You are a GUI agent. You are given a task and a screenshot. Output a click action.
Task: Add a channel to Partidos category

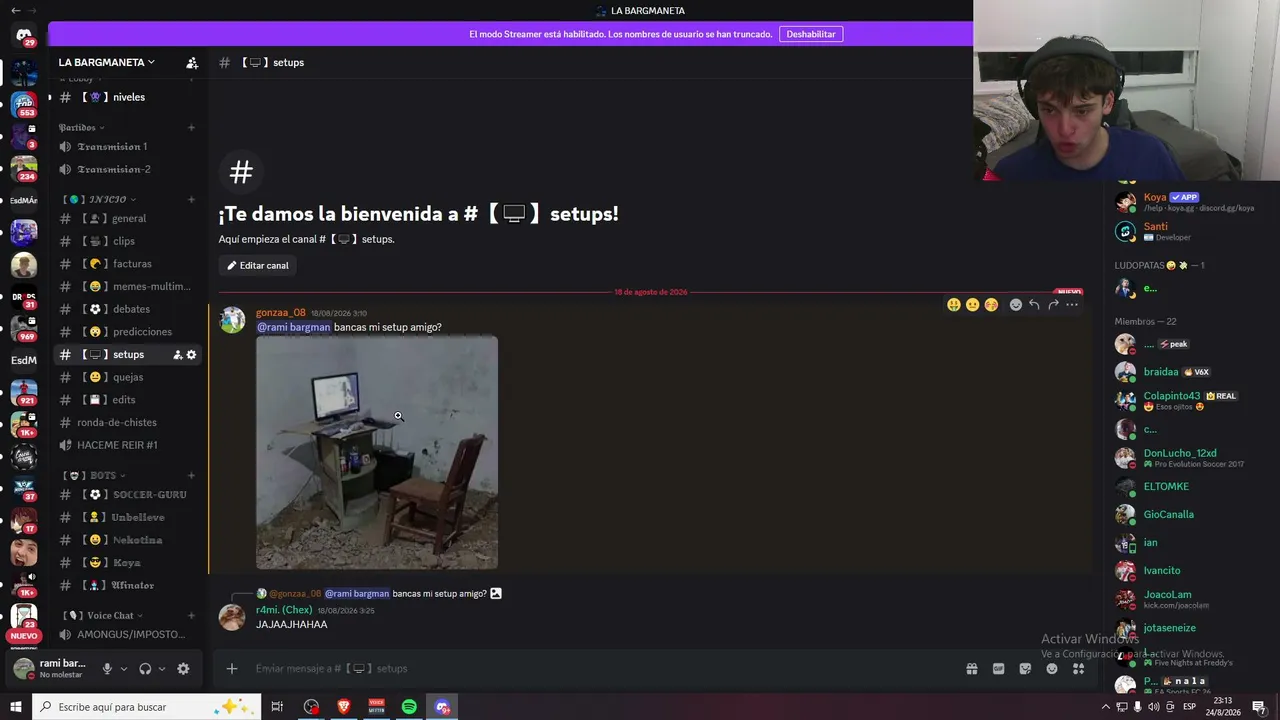click(x=191, y=128)
